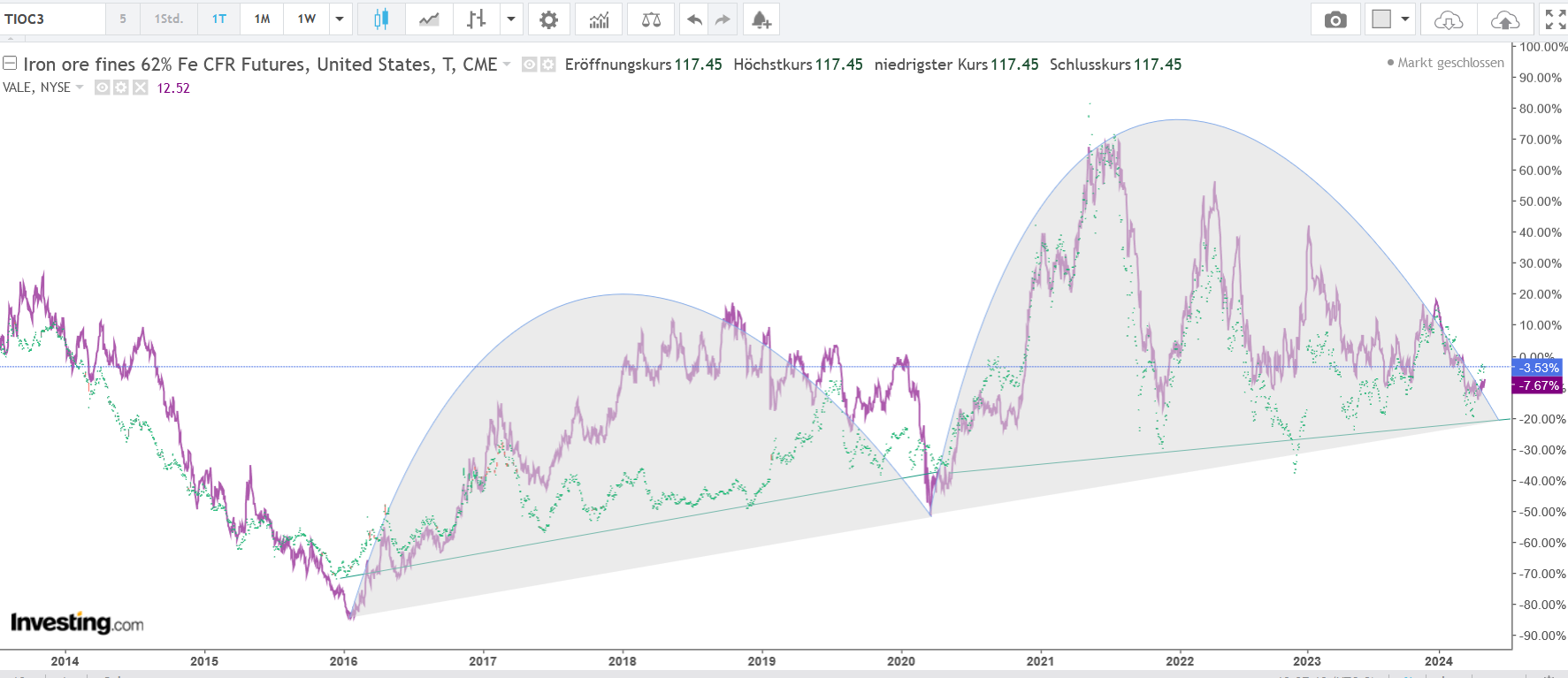Click the Höchstkurs 117.45 value
1568x678 pixels.
coord(838,65)
